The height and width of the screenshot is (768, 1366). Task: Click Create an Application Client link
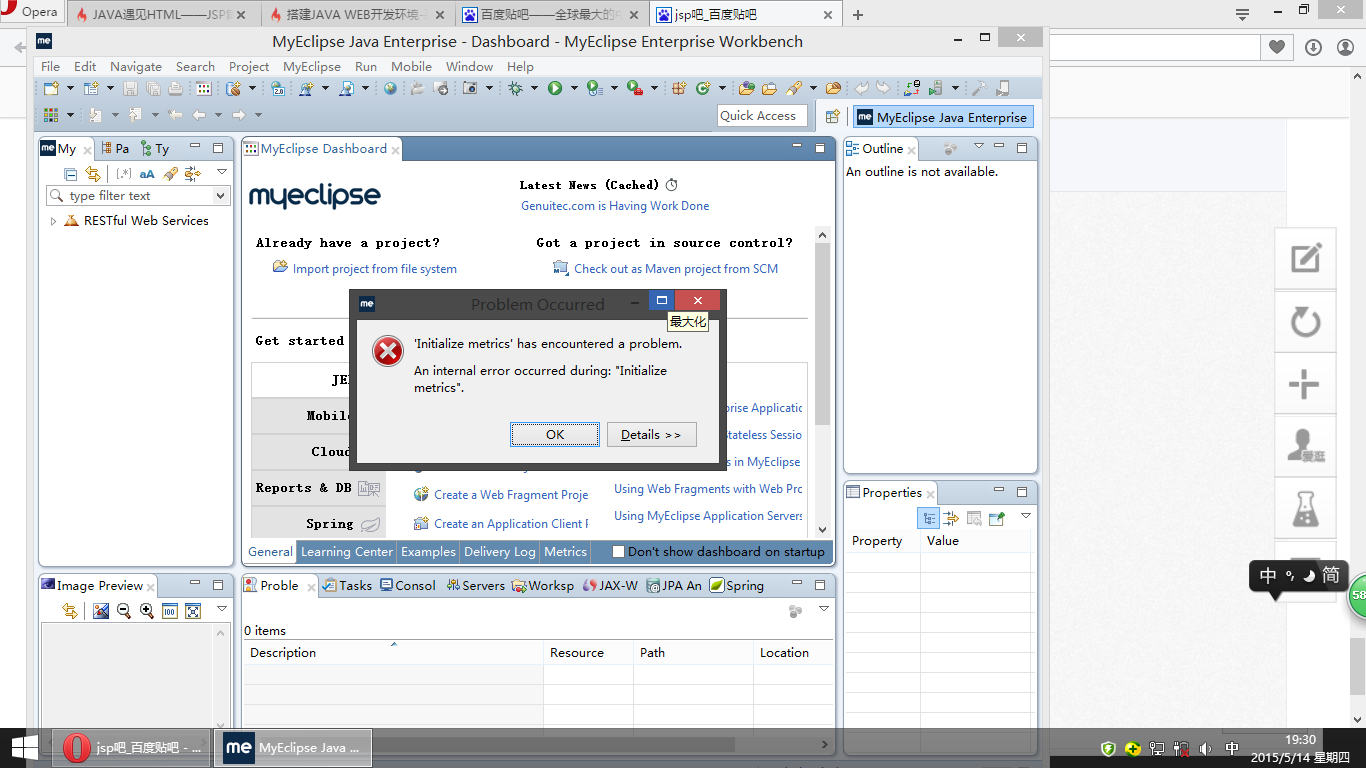pos(511,524)
